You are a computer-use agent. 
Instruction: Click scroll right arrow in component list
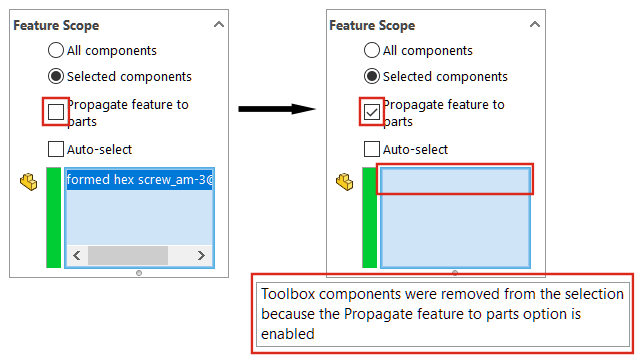[201, 256]
